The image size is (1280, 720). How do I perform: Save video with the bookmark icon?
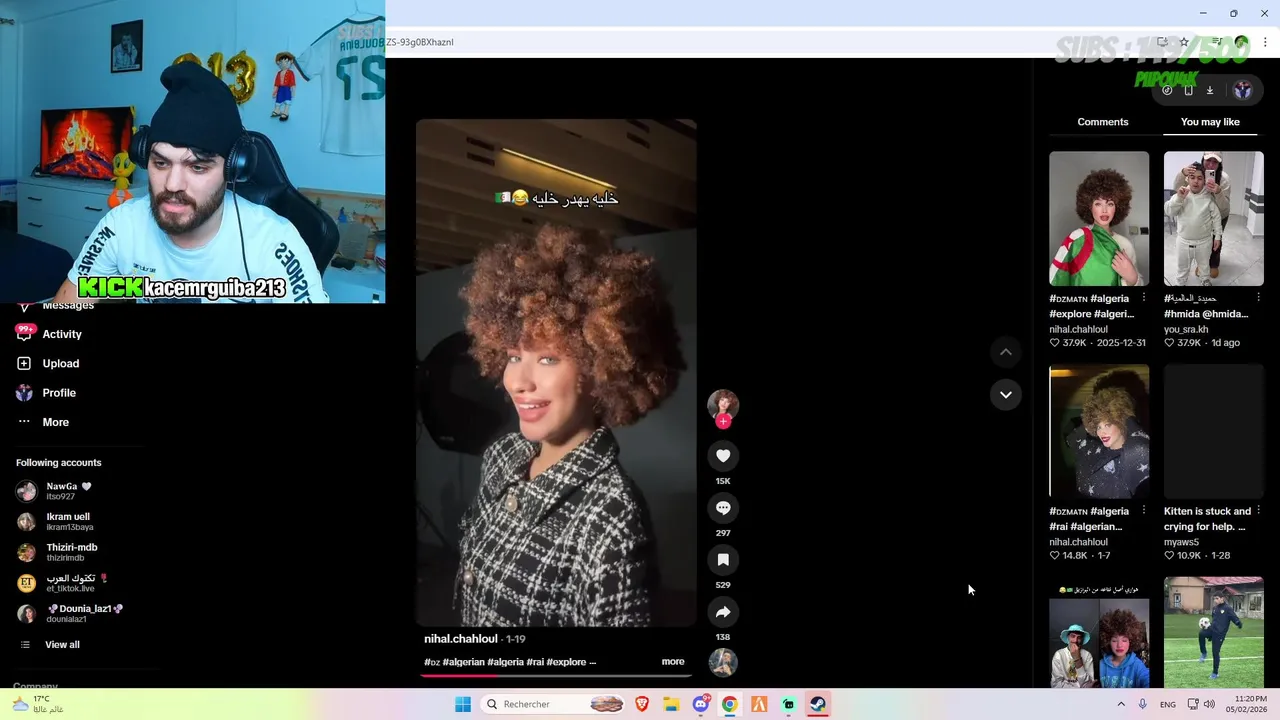(x=723, y=560)
